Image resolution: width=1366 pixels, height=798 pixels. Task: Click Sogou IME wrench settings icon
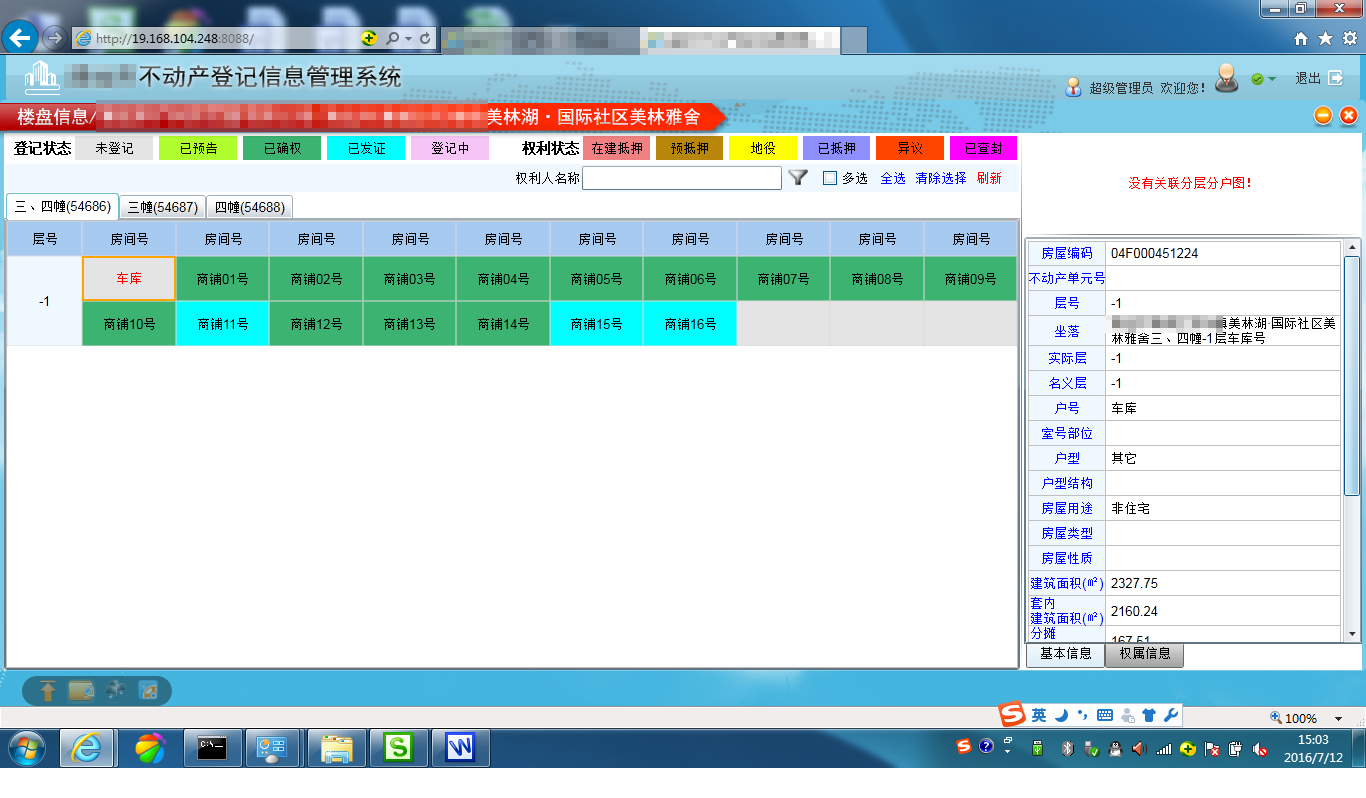click(1171, 714)
